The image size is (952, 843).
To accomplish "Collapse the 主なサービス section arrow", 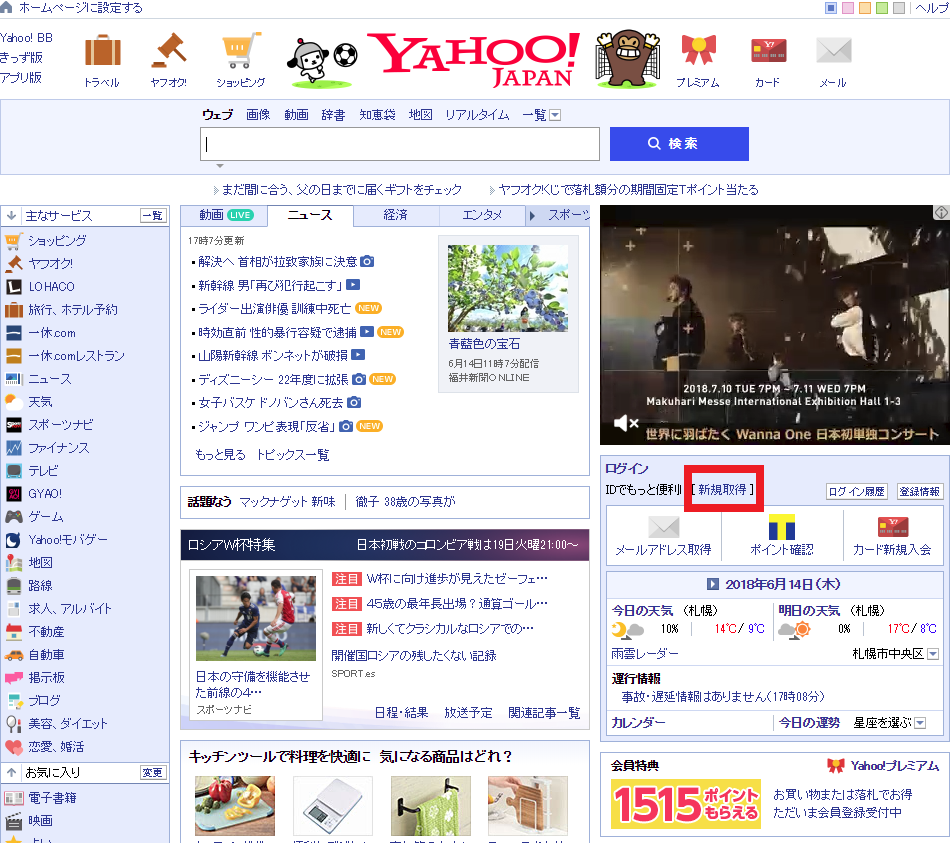I will (x=12, y=215).
